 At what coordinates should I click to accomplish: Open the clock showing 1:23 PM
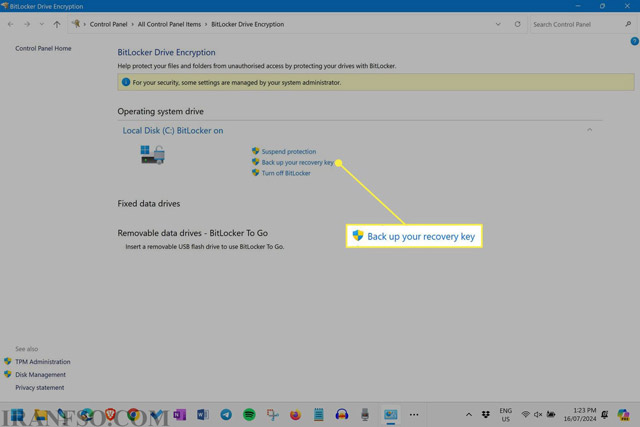(x=580, y=414)
